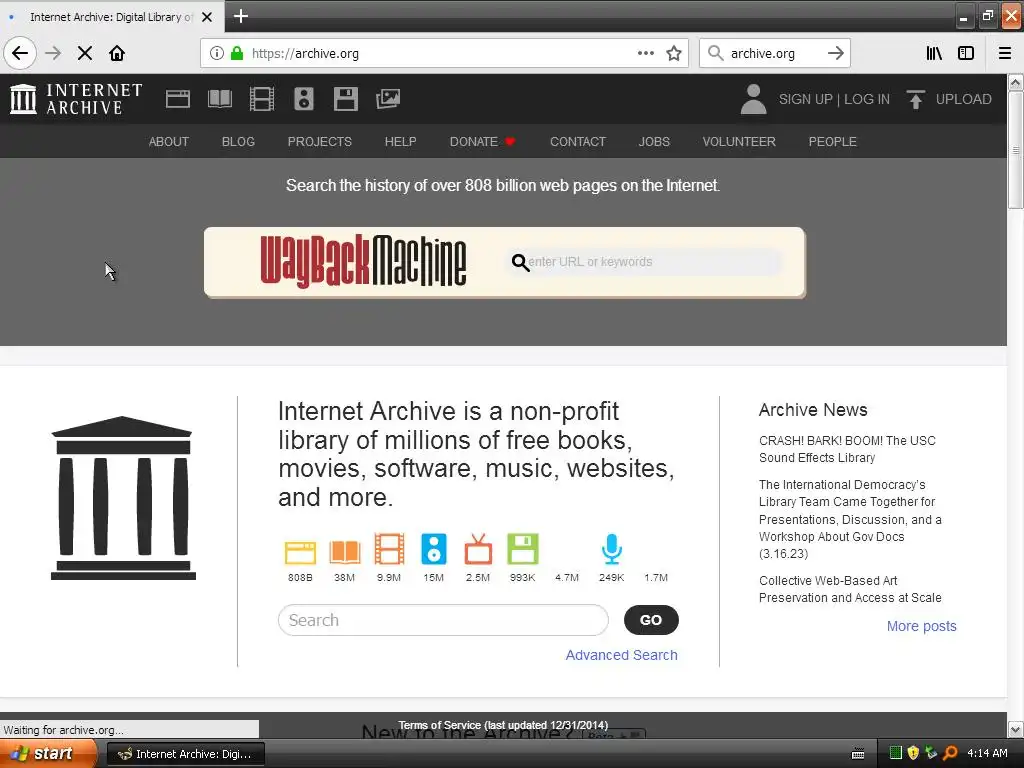This screenshot has height=768, width=1024.
Task: Open the BLOG menu item
Action: (238, 142)
